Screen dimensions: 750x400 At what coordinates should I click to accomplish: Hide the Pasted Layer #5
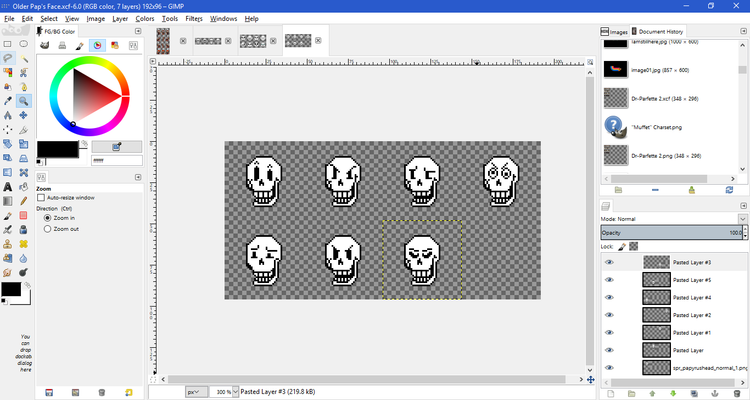pos(609,280)
